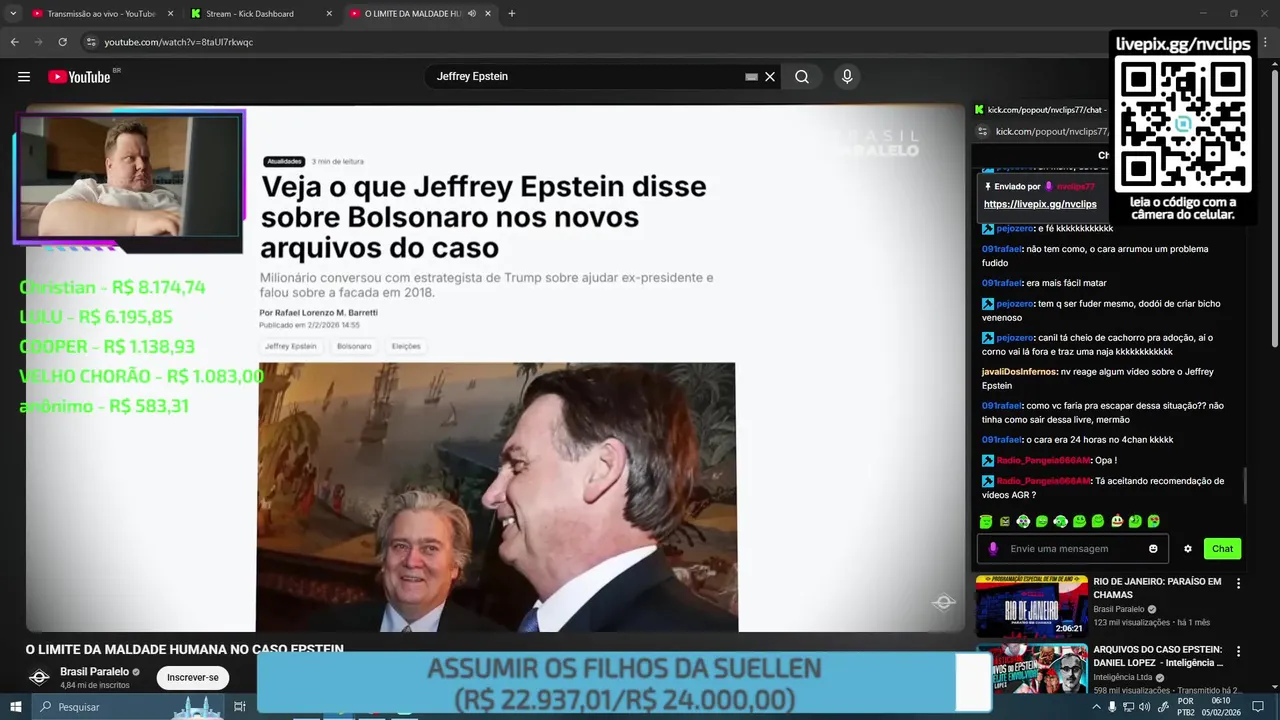Open Windows Task View
The width and height of the screenshot is (1280, 720).
(x=240, y=707)
